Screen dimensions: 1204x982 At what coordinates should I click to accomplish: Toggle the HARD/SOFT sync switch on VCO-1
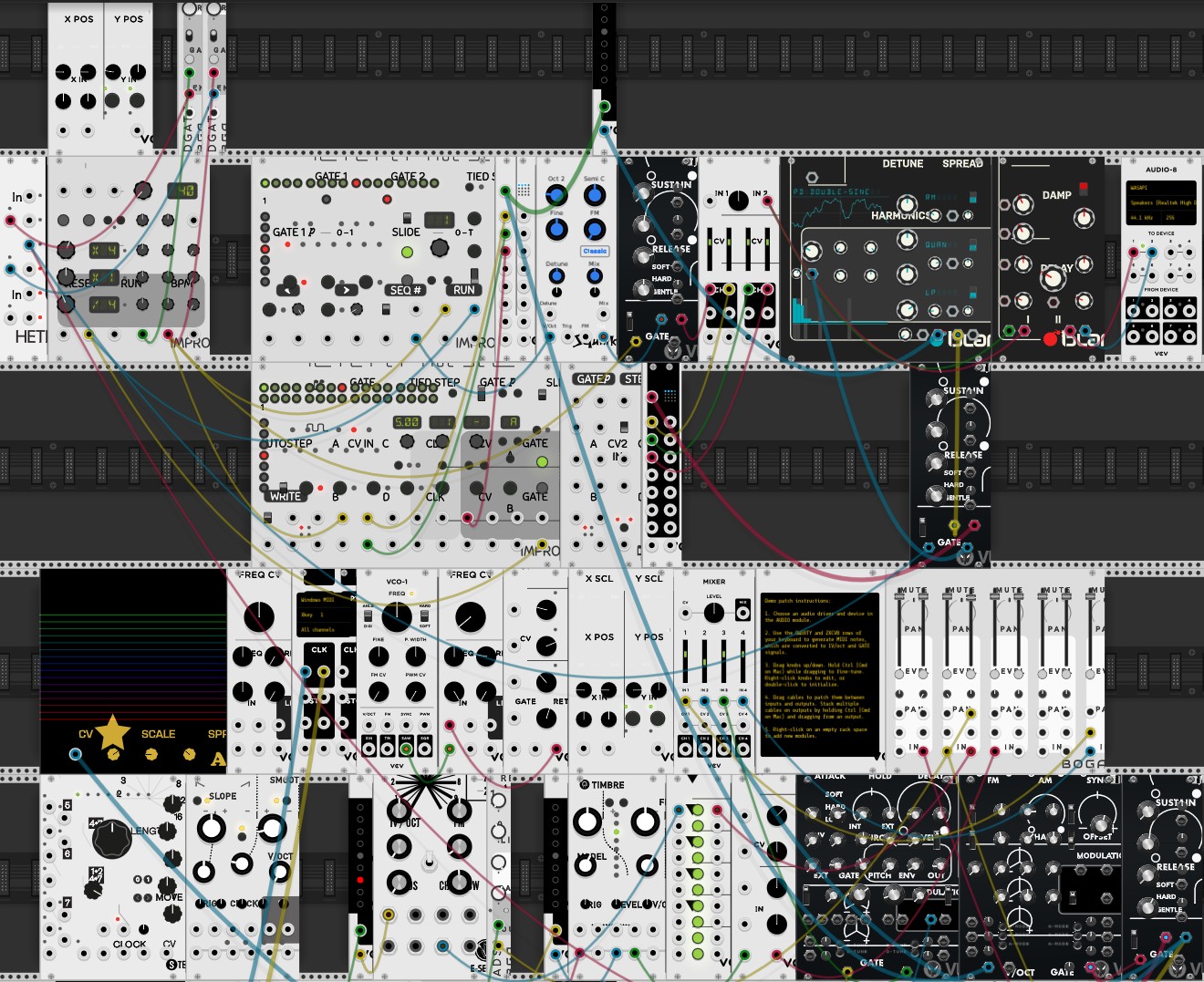425,615
